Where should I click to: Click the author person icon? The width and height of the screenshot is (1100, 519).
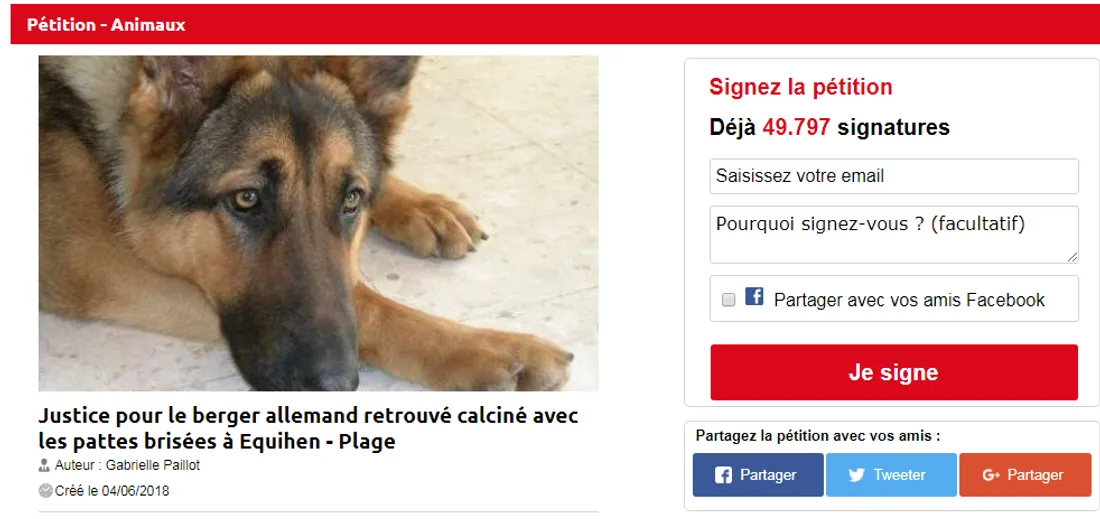[44, 465]
